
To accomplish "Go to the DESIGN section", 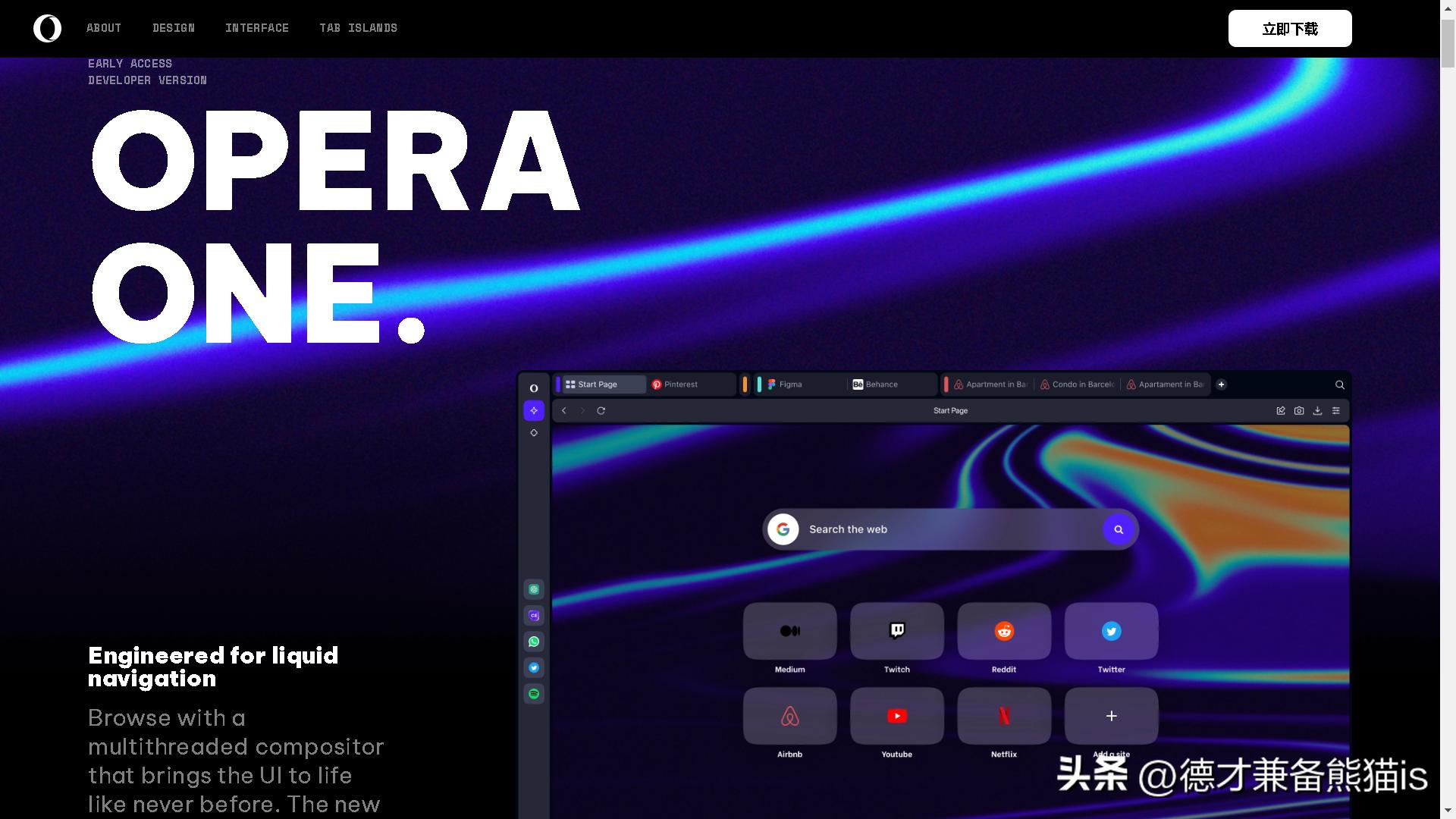I will point(174,28).
